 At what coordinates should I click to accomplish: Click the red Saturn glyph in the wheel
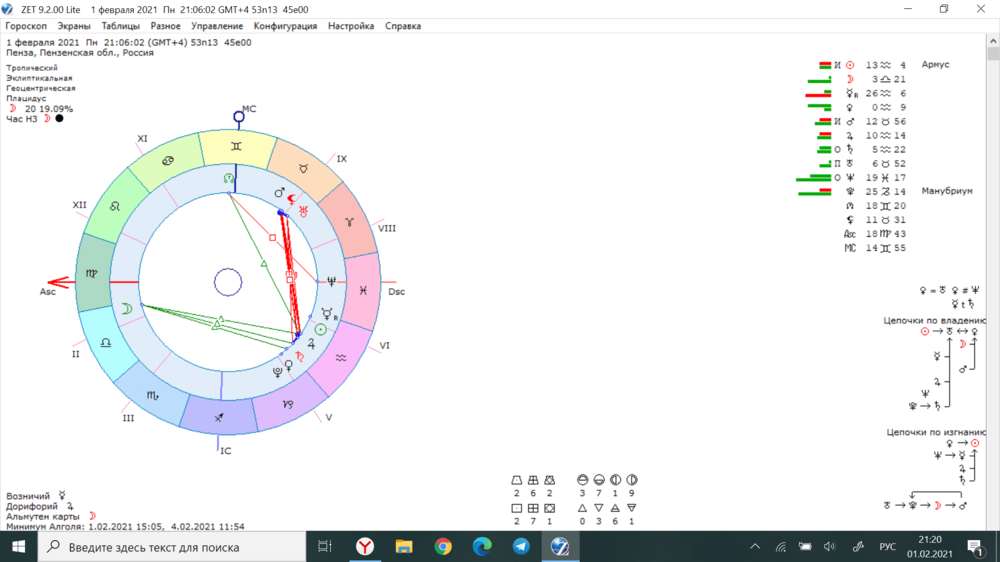click(x=300, y=357)
